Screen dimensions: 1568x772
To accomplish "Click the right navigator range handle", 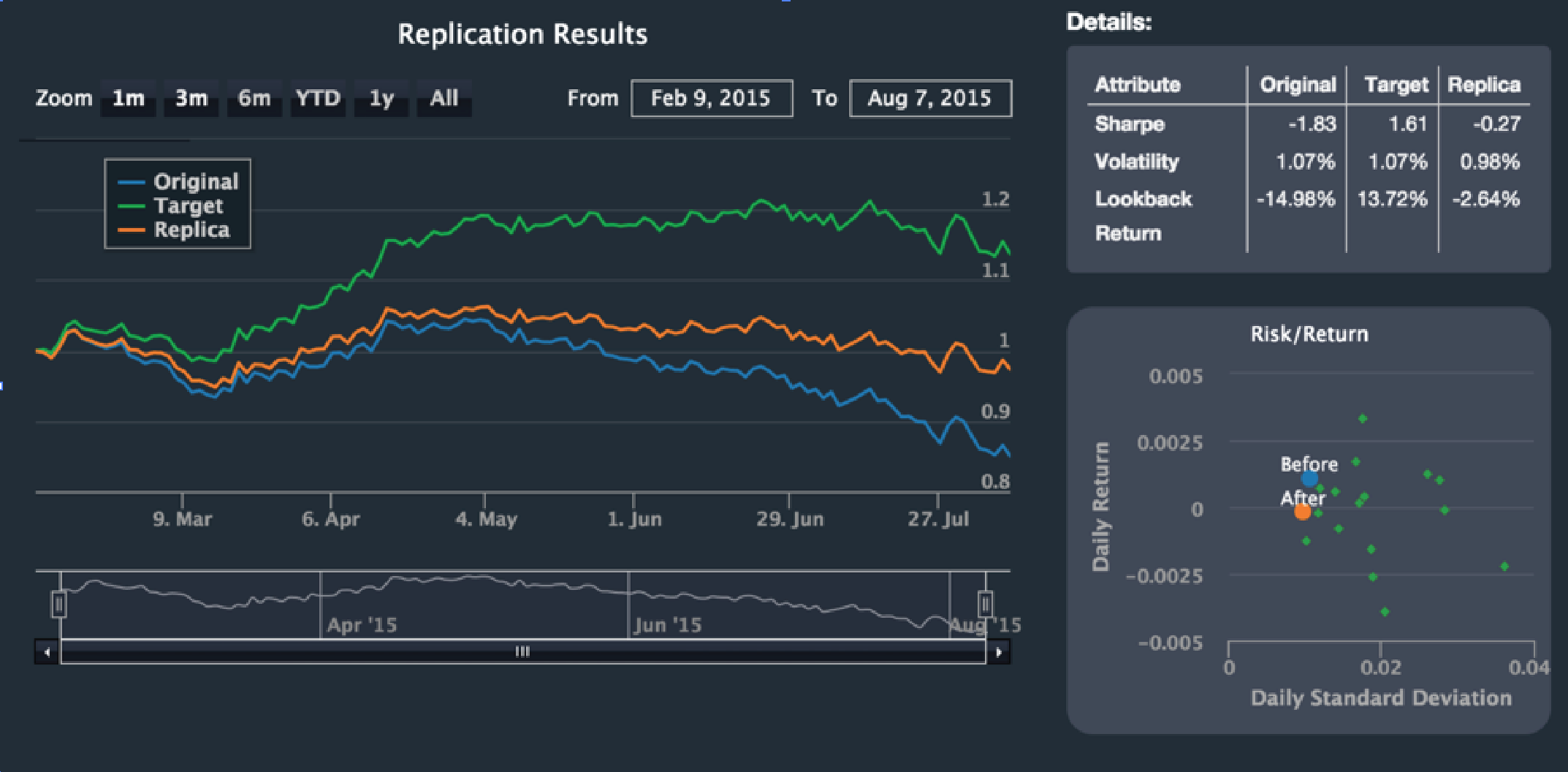I will 985,605.
